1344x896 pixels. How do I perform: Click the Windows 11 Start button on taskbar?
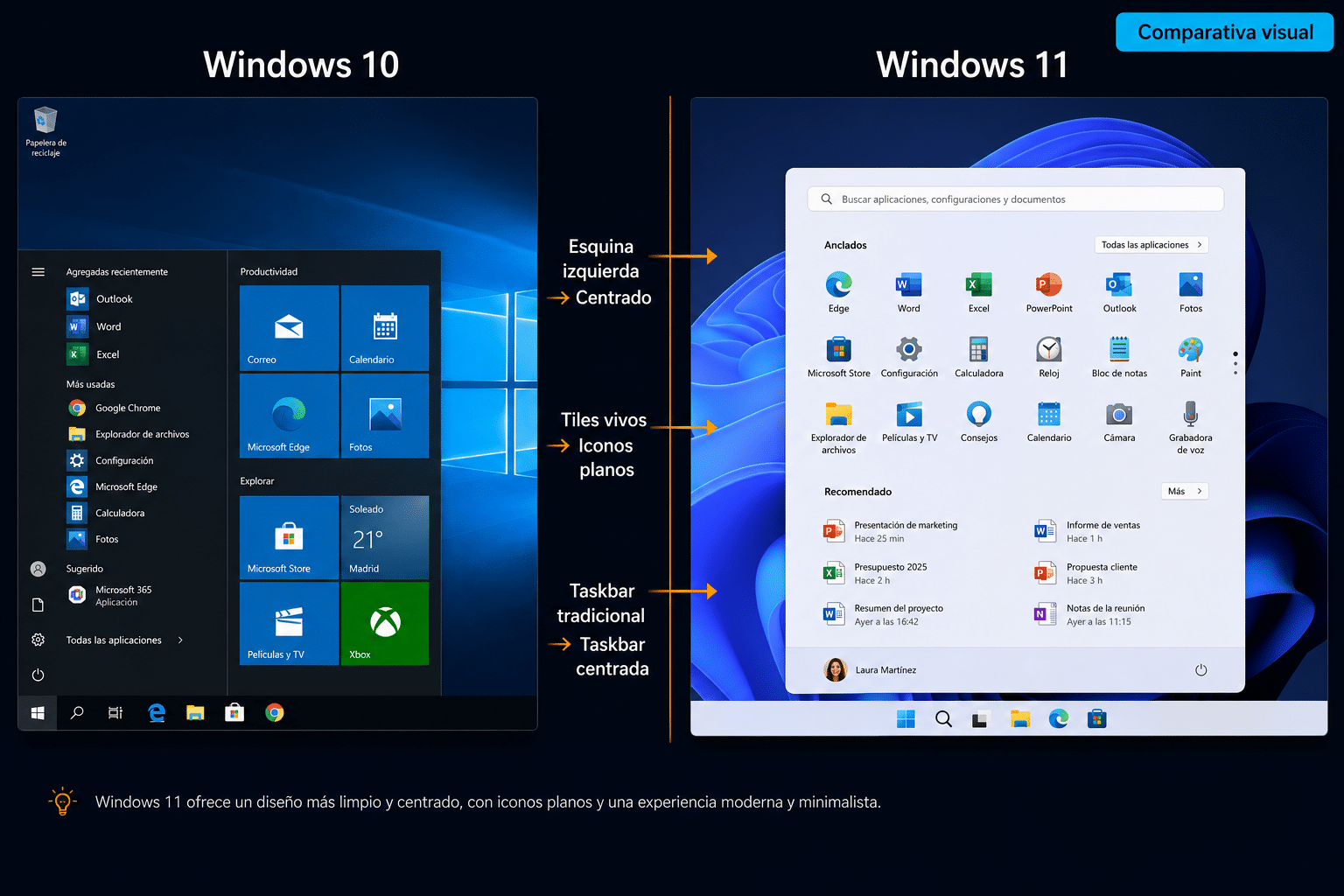(x=906, y=719)
